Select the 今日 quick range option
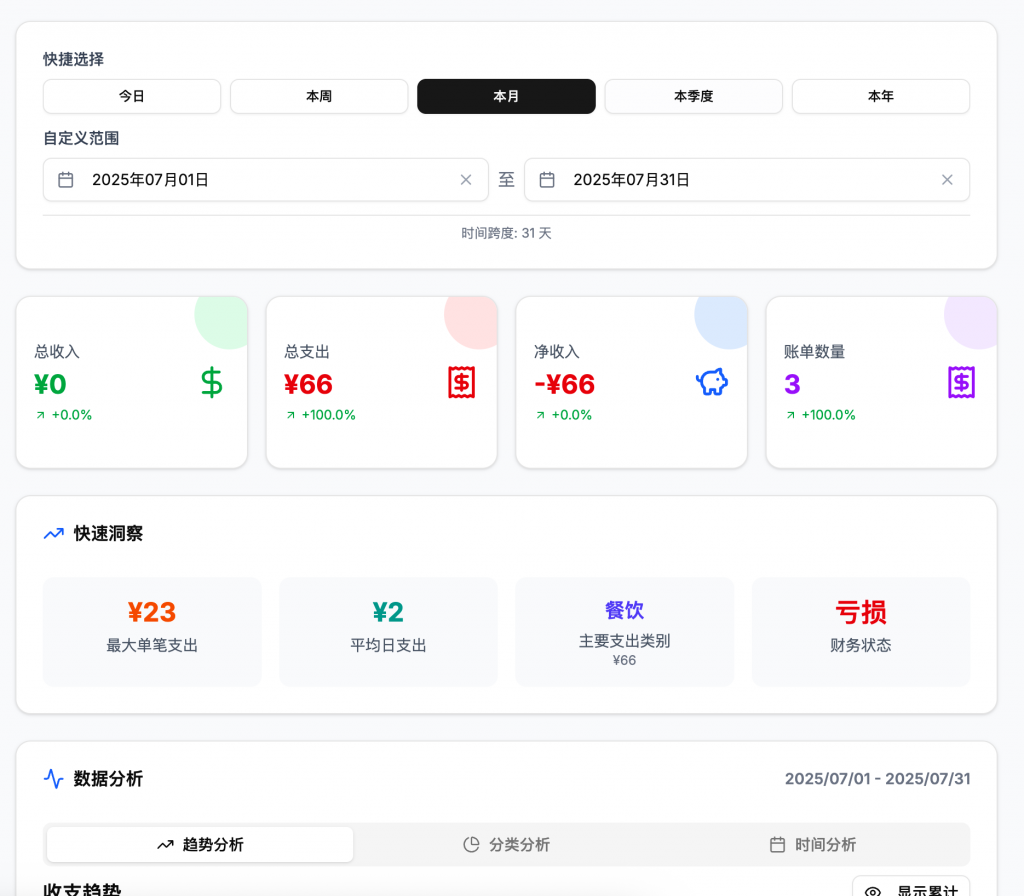 pyautogui.click(x=132, y=97)
